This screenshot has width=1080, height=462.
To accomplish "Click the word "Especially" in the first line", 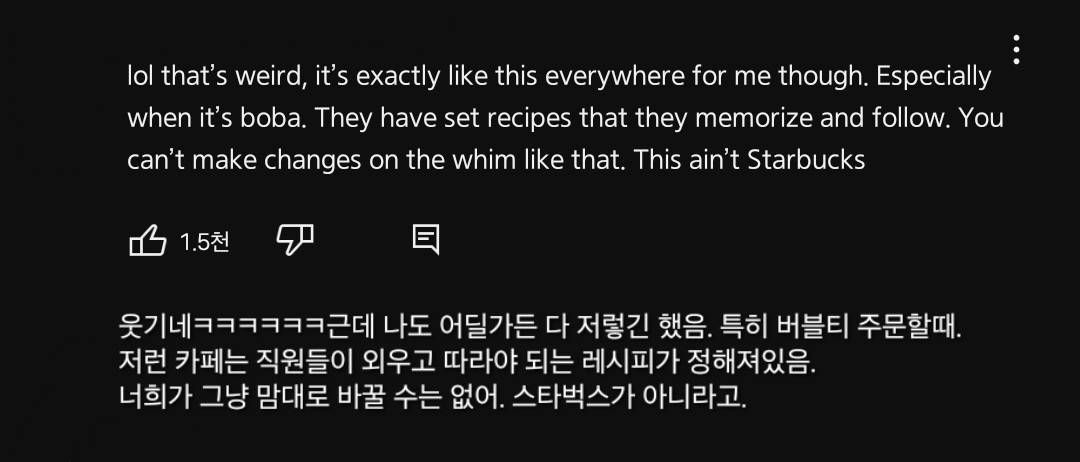I will point(933,76).
